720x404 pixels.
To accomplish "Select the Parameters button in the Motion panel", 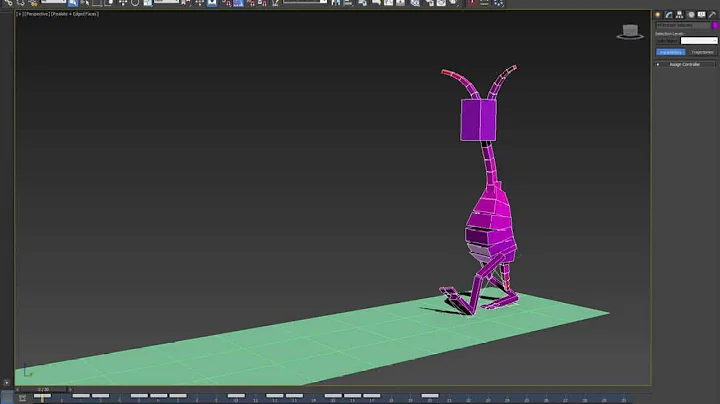I will click(670, 52).
